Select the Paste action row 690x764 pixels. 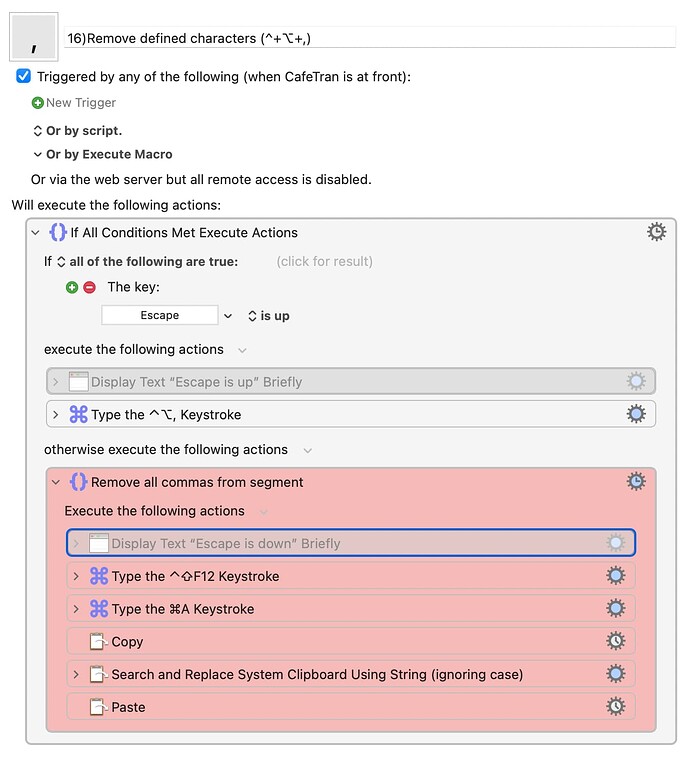tap(351, 707)
